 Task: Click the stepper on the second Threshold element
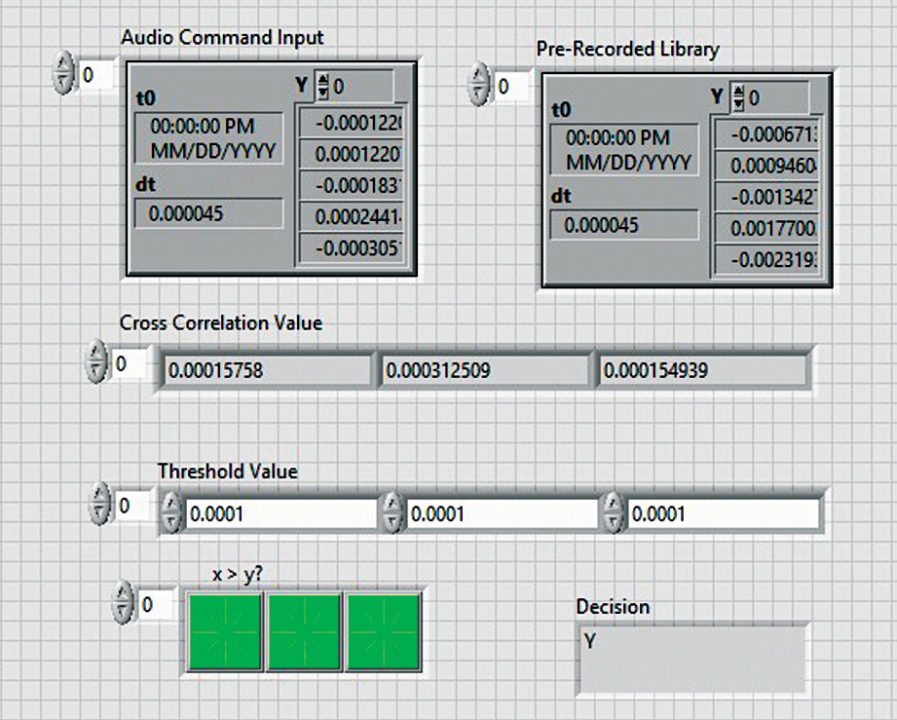coord(393,515)
